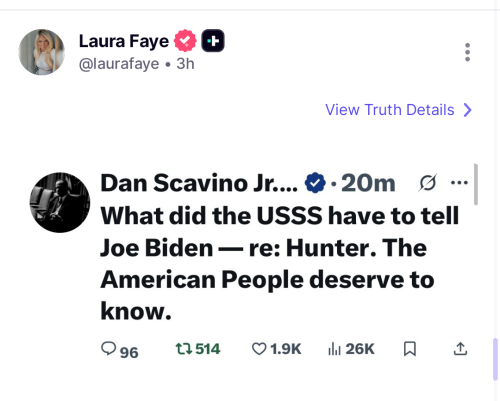This screenshot has width=500, height=401.
Task: Toggle the repost button showing 514
Action: (x=198, y=349)
